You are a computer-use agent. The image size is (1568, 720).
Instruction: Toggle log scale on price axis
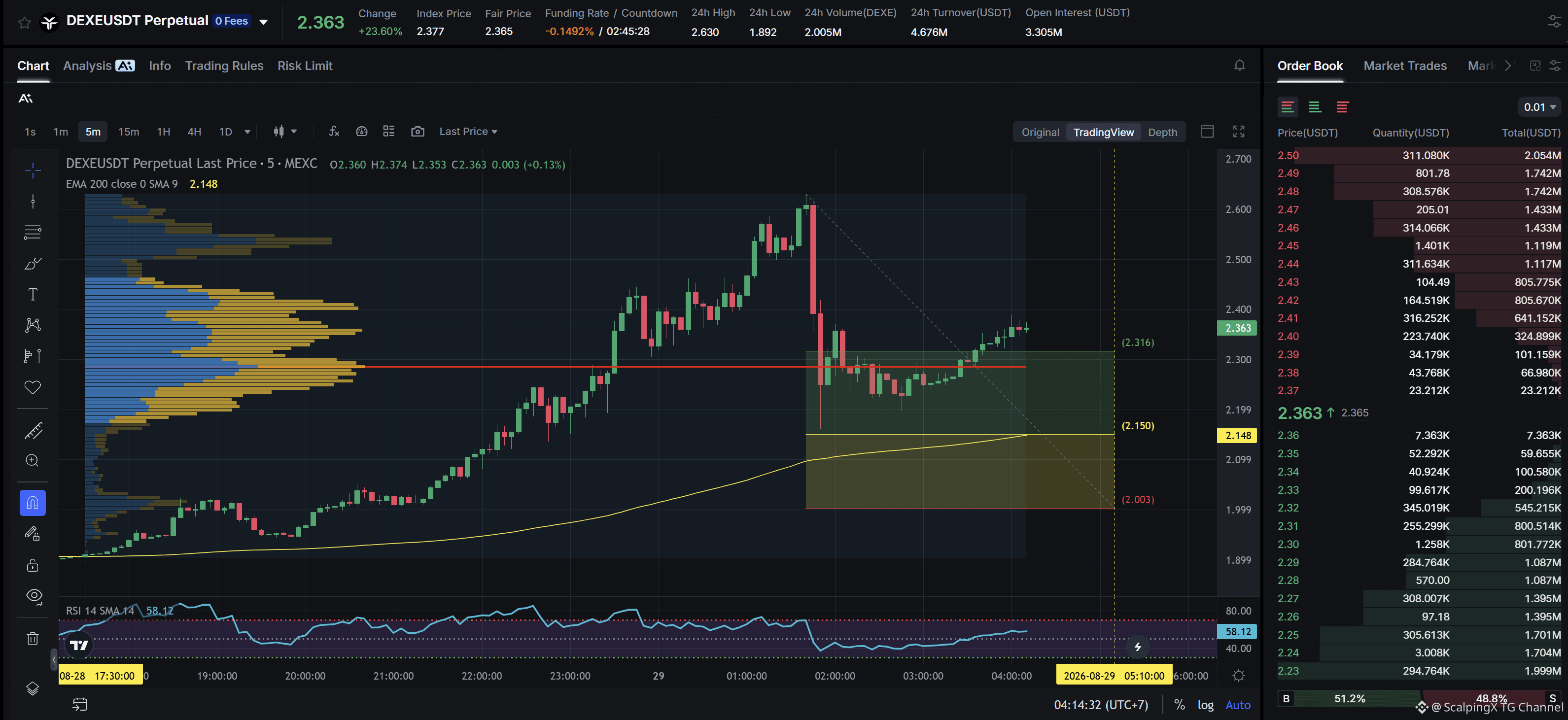tap(1206, 705)
